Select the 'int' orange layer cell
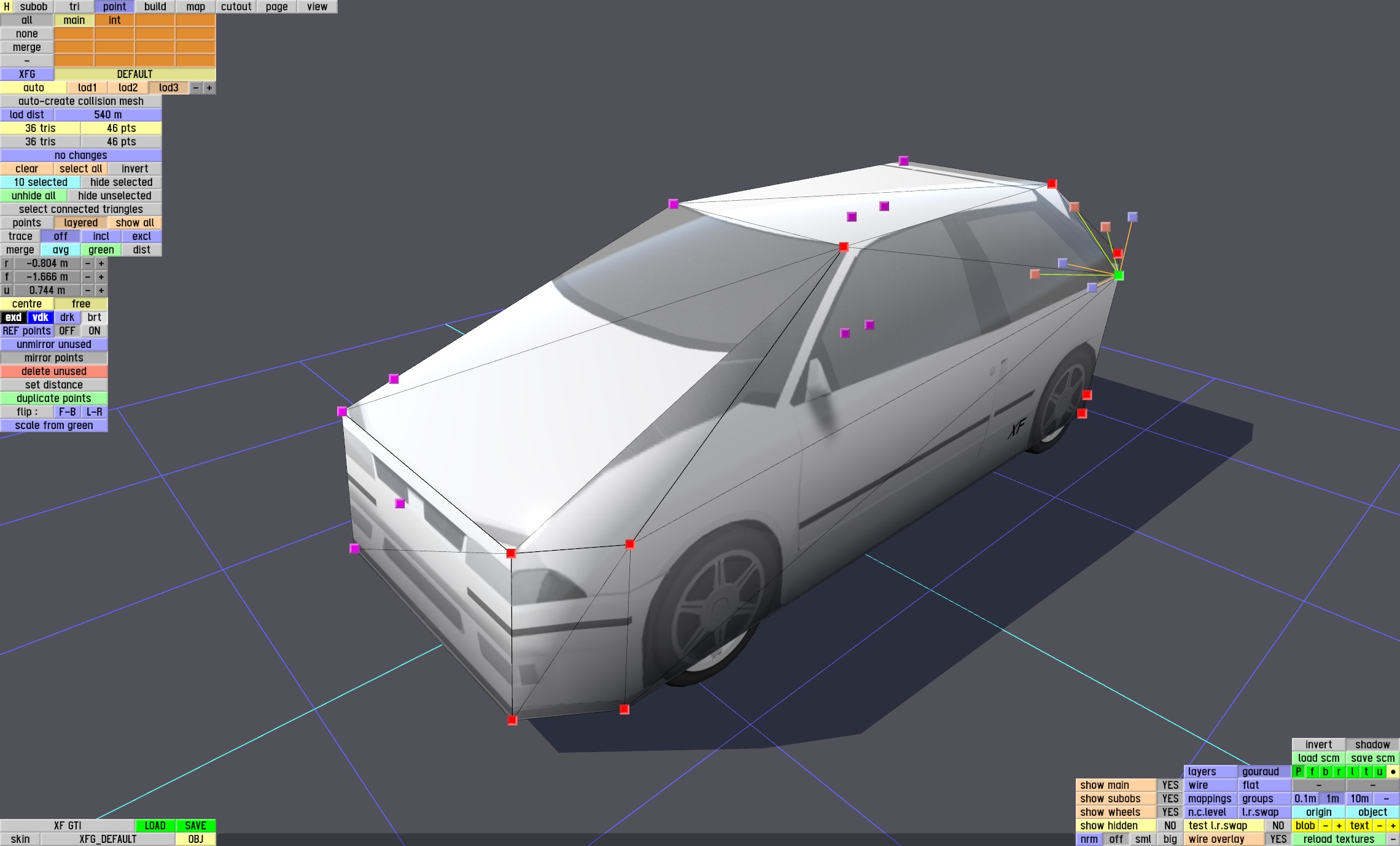This screenshot has width=1400, height=846. 114,20
